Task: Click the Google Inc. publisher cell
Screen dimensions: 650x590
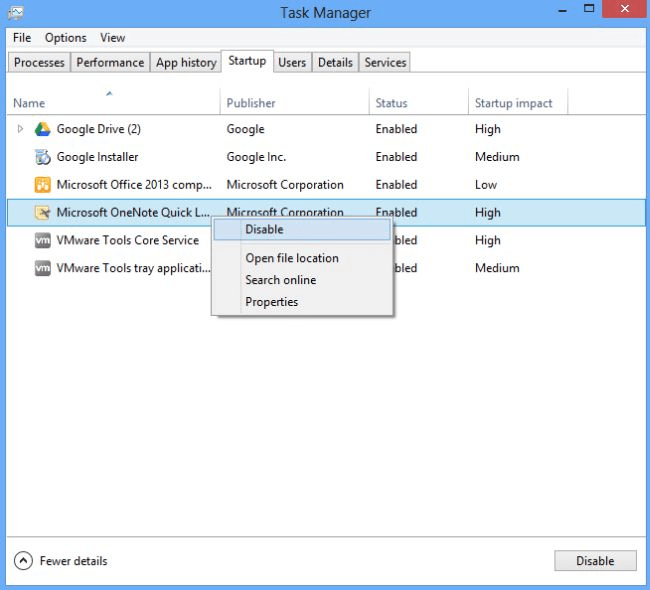Action: point(256,157)
